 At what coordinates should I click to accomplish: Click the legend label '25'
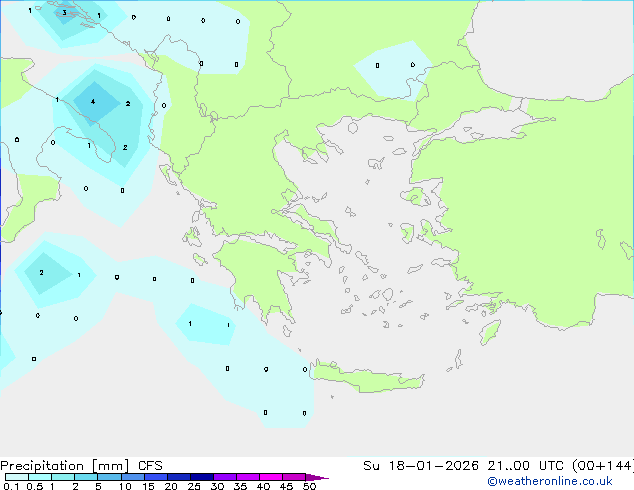(194, 486)
